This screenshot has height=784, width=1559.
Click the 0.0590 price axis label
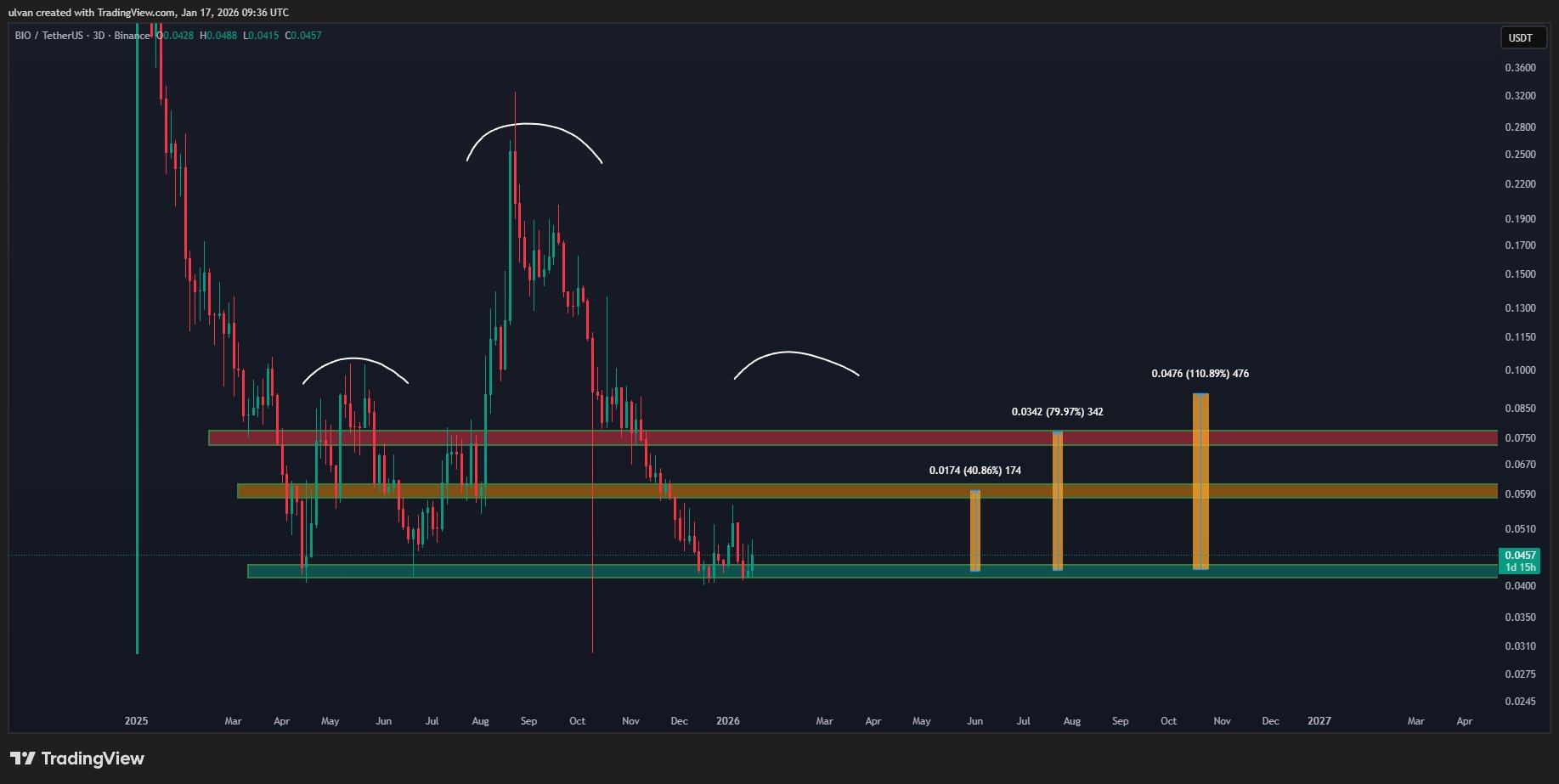[1520, 494]
